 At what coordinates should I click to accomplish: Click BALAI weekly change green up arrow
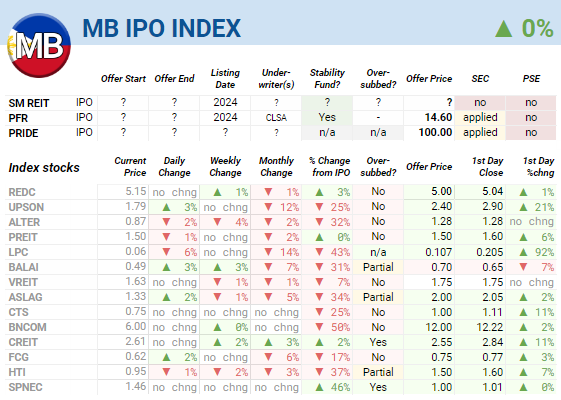pyautogui.click(x=217, y=268)
